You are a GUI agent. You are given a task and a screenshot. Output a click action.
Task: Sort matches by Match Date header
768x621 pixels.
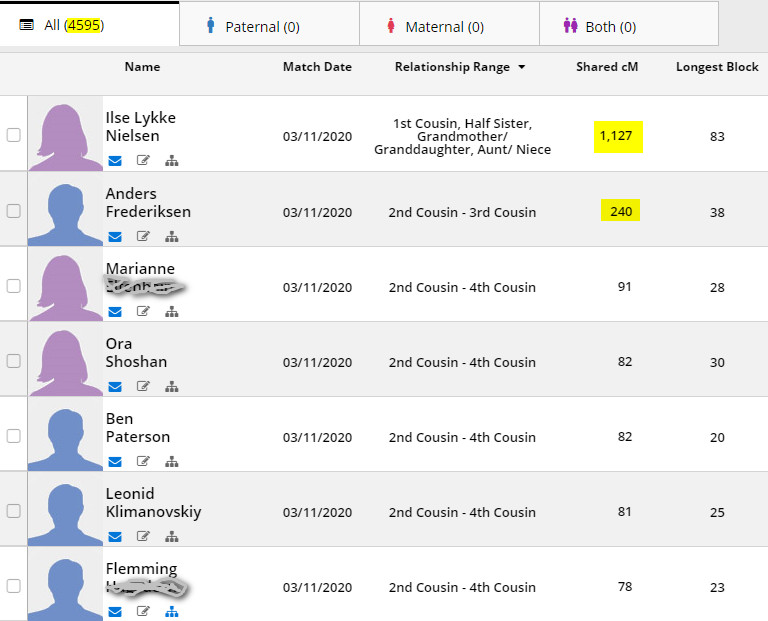point(317,67)
